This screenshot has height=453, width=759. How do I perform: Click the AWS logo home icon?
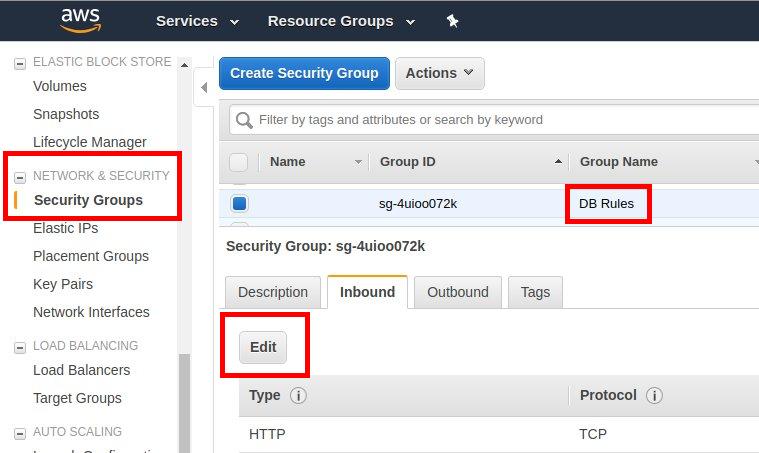[81, 20]
